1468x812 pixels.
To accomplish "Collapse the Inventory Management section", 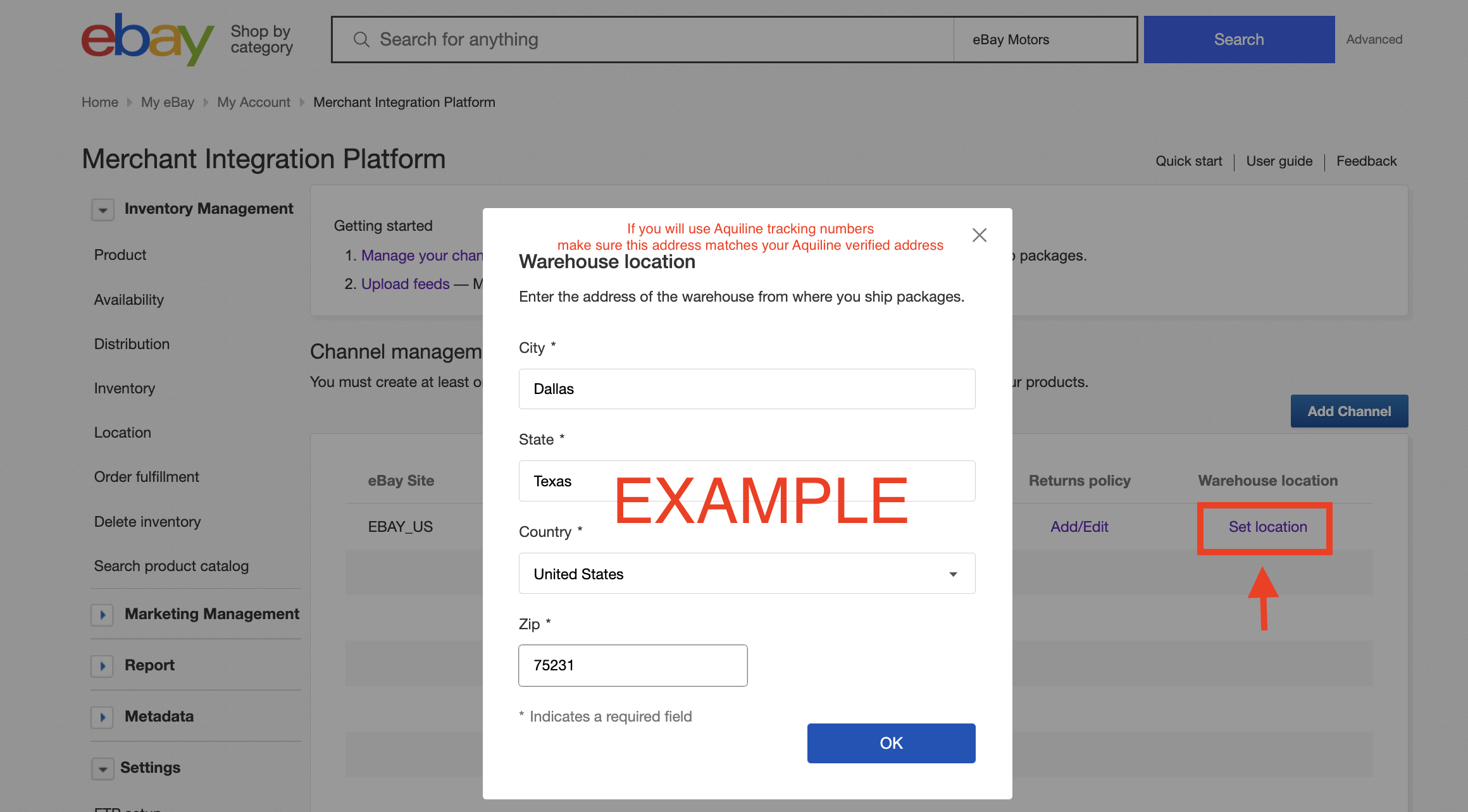I will point(103,209).
